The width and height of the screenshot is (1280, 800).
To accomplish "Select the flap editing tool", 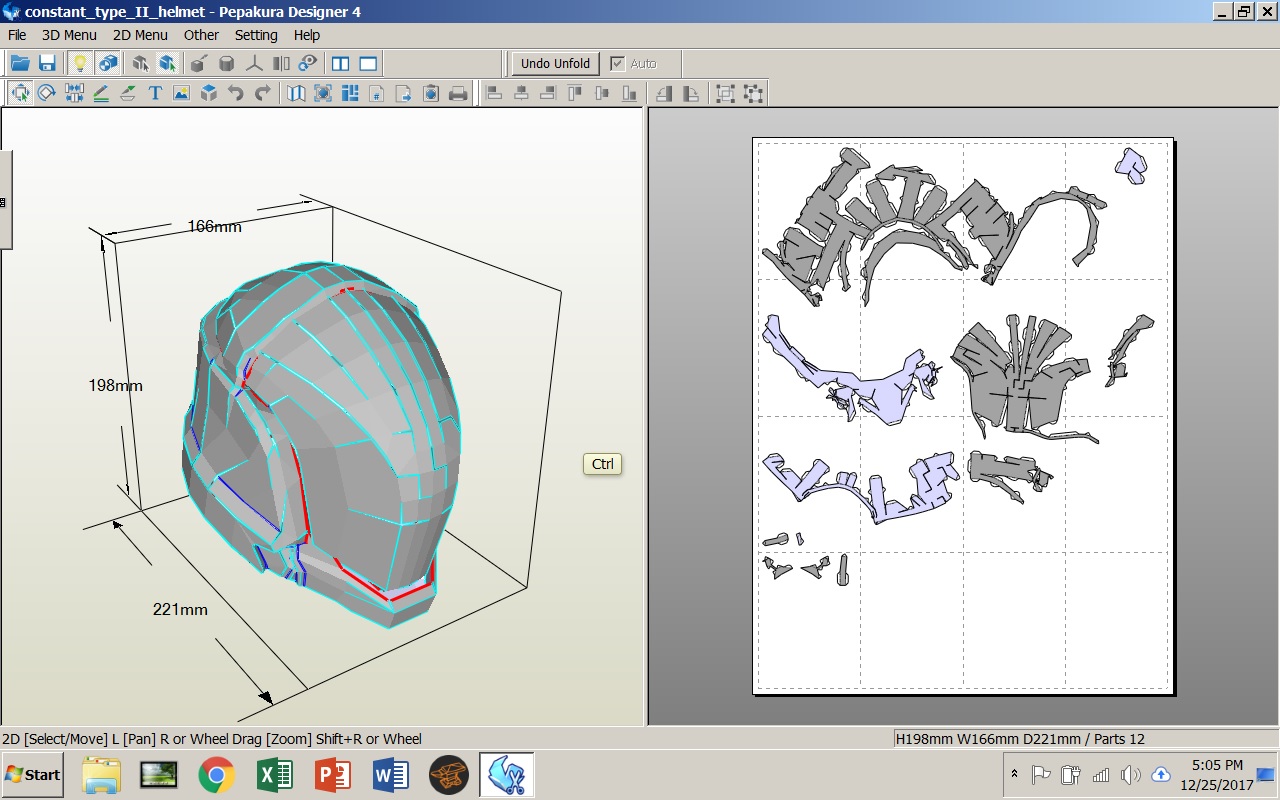I will 128,93.
